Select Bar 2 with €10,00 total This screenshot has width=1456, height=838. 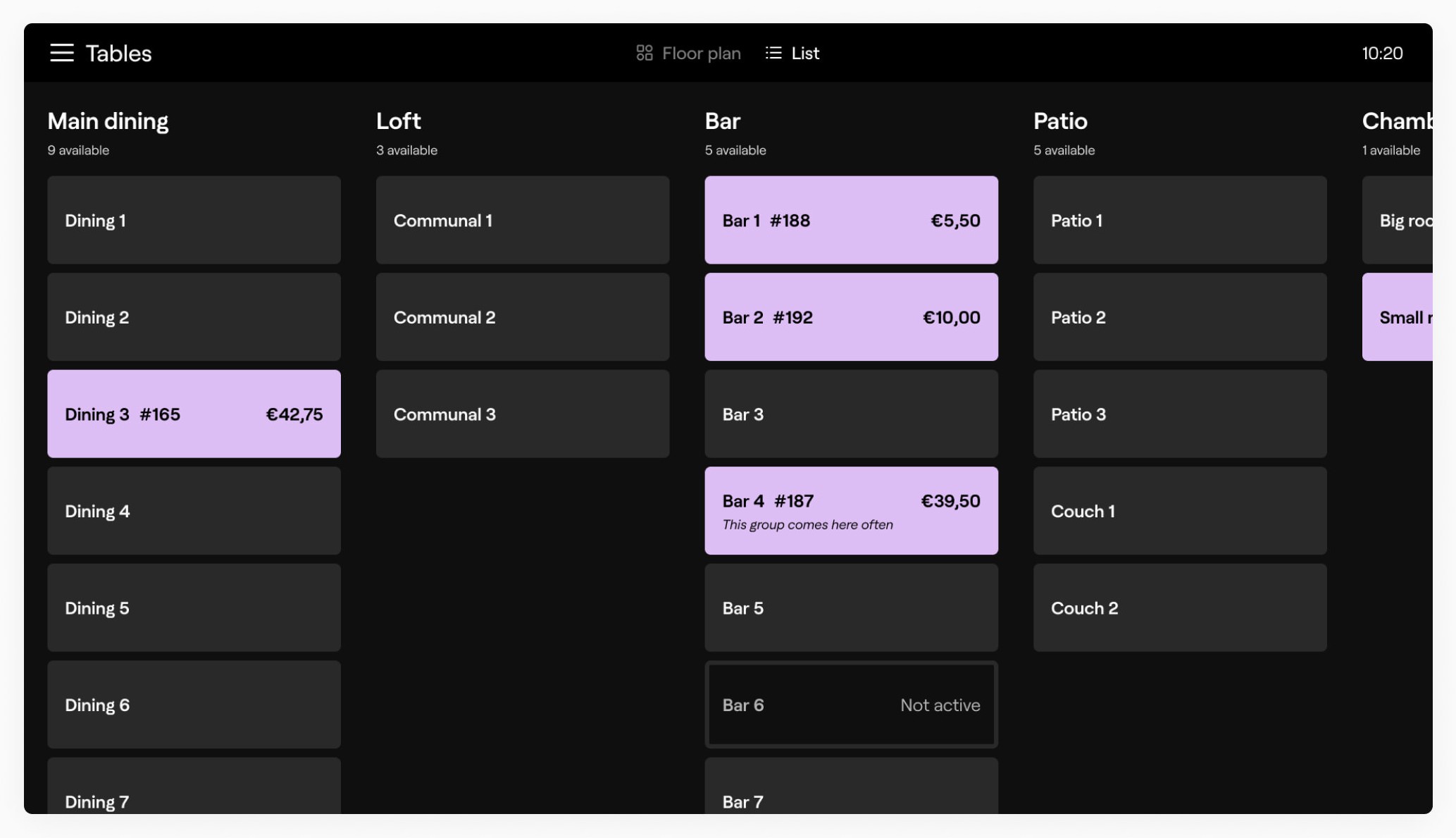click(851, 317)
